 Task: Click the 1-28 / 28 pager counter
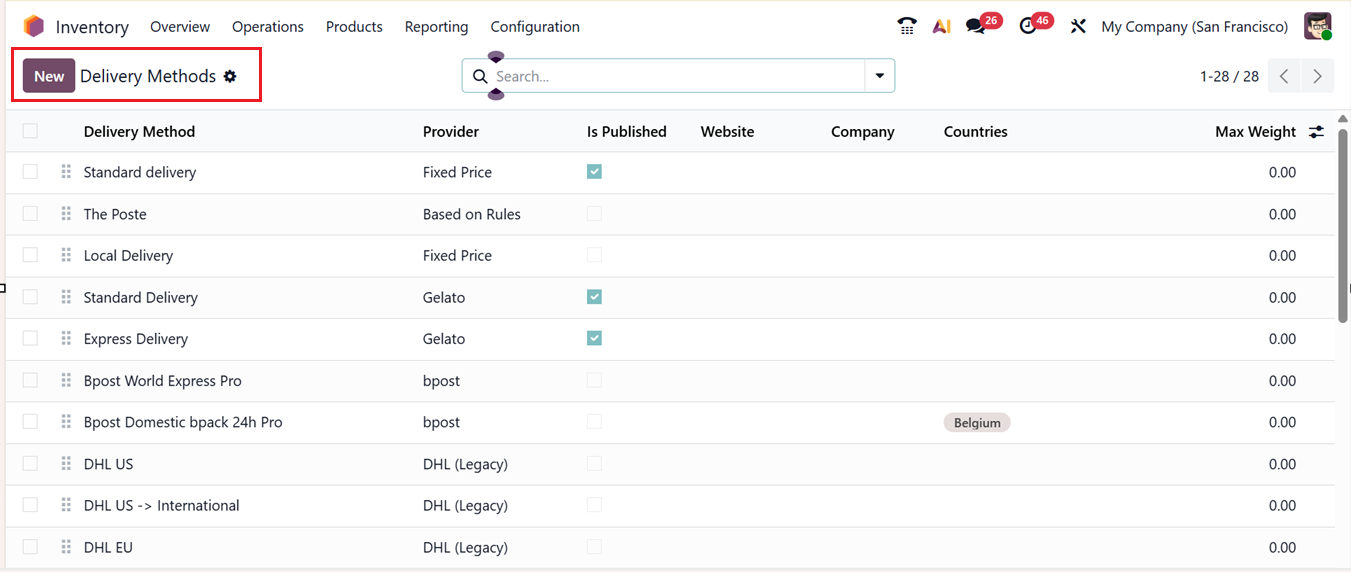[x=1229, y=76]
